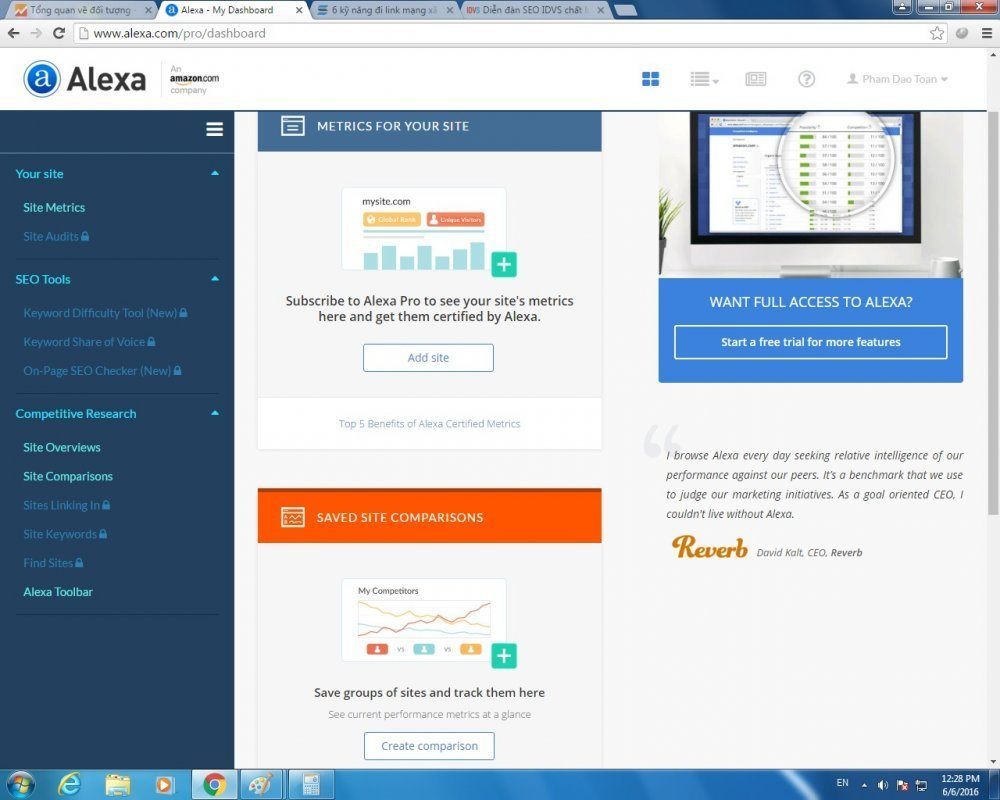Open Alexa Toolbar in sidebar
Image resolution: width=1000 pixels, height=800 pixels.
tap(58, 592)
